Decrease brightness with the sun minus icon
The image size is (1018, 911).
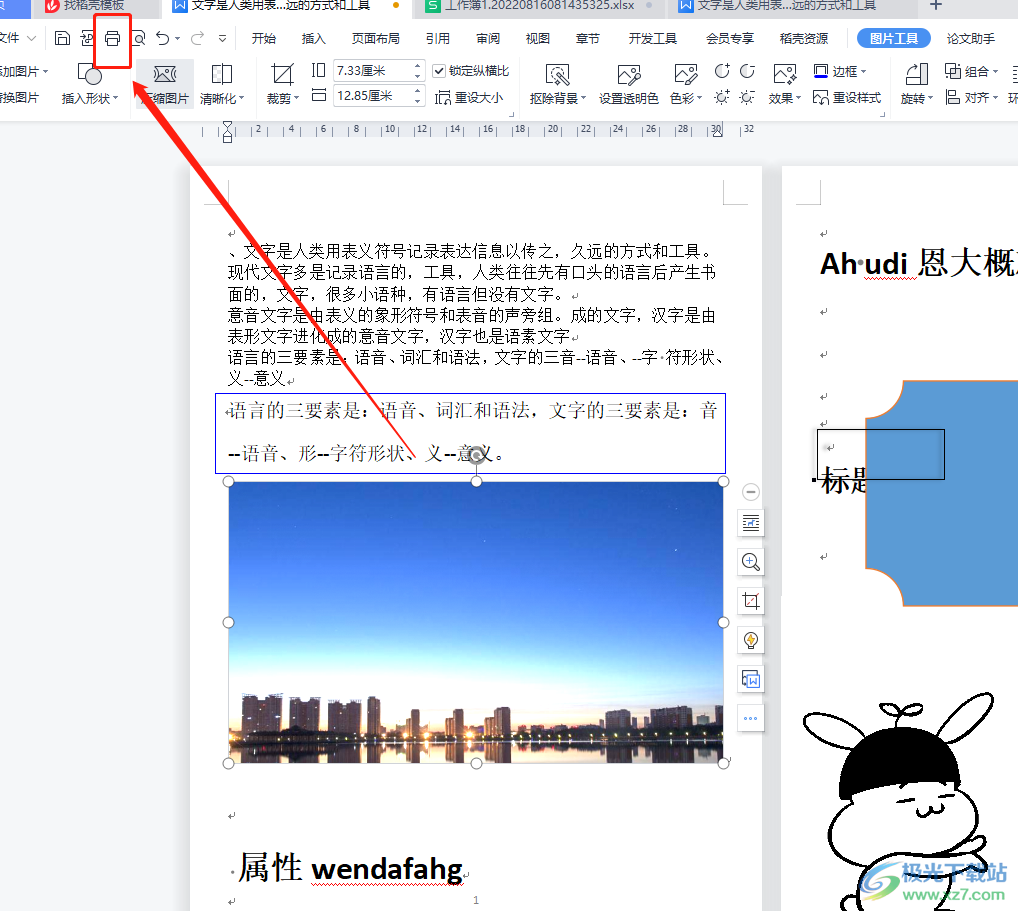(747, 97)
